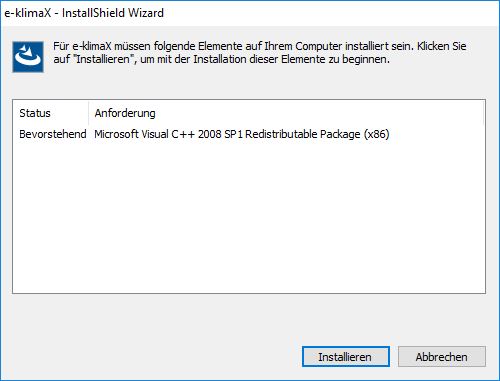Click "Klicken Sie" in the instruction text
500x381 pixels.
pos(442,46)
